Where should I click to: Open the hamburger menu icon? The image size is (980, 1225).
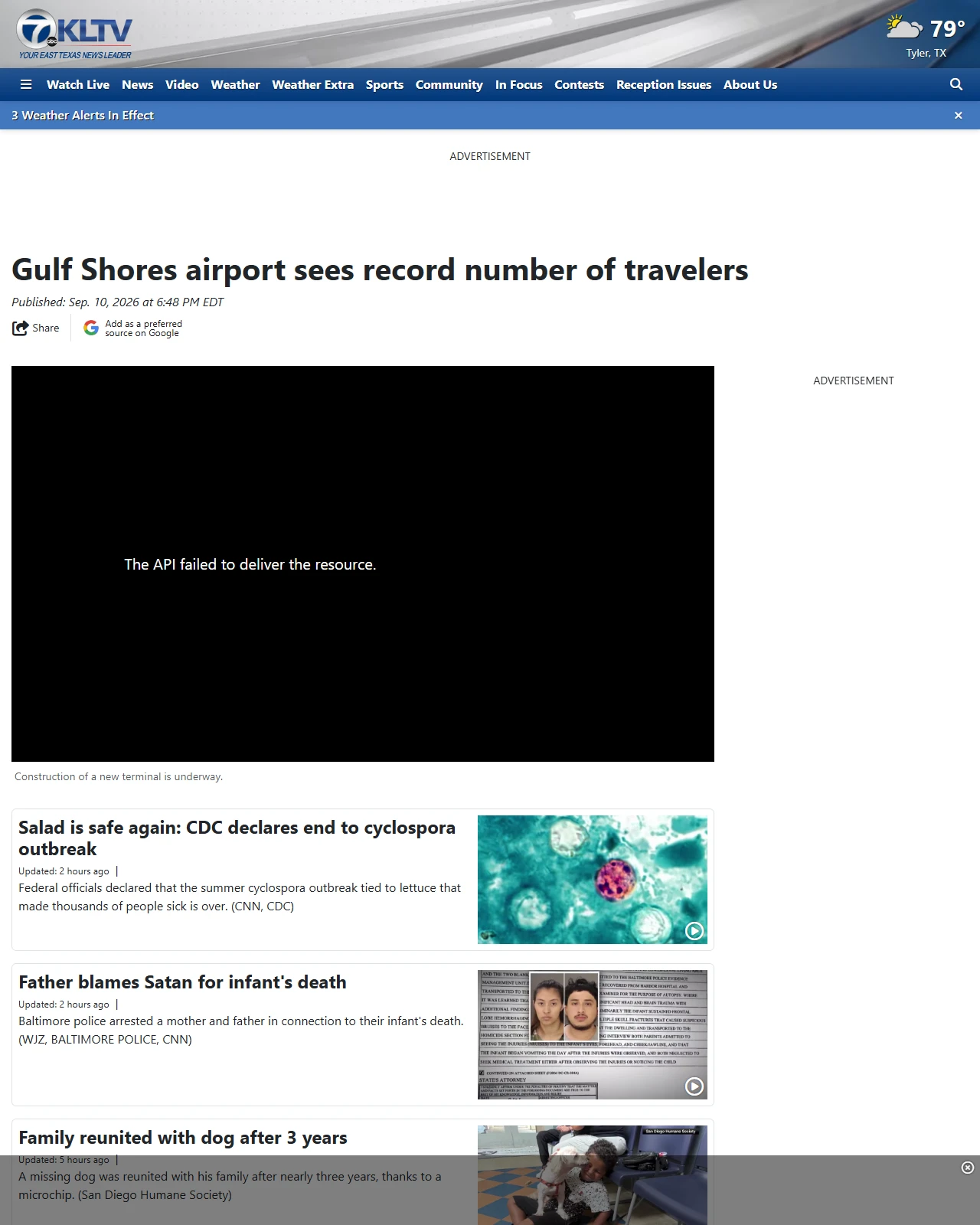pos(26,85)
